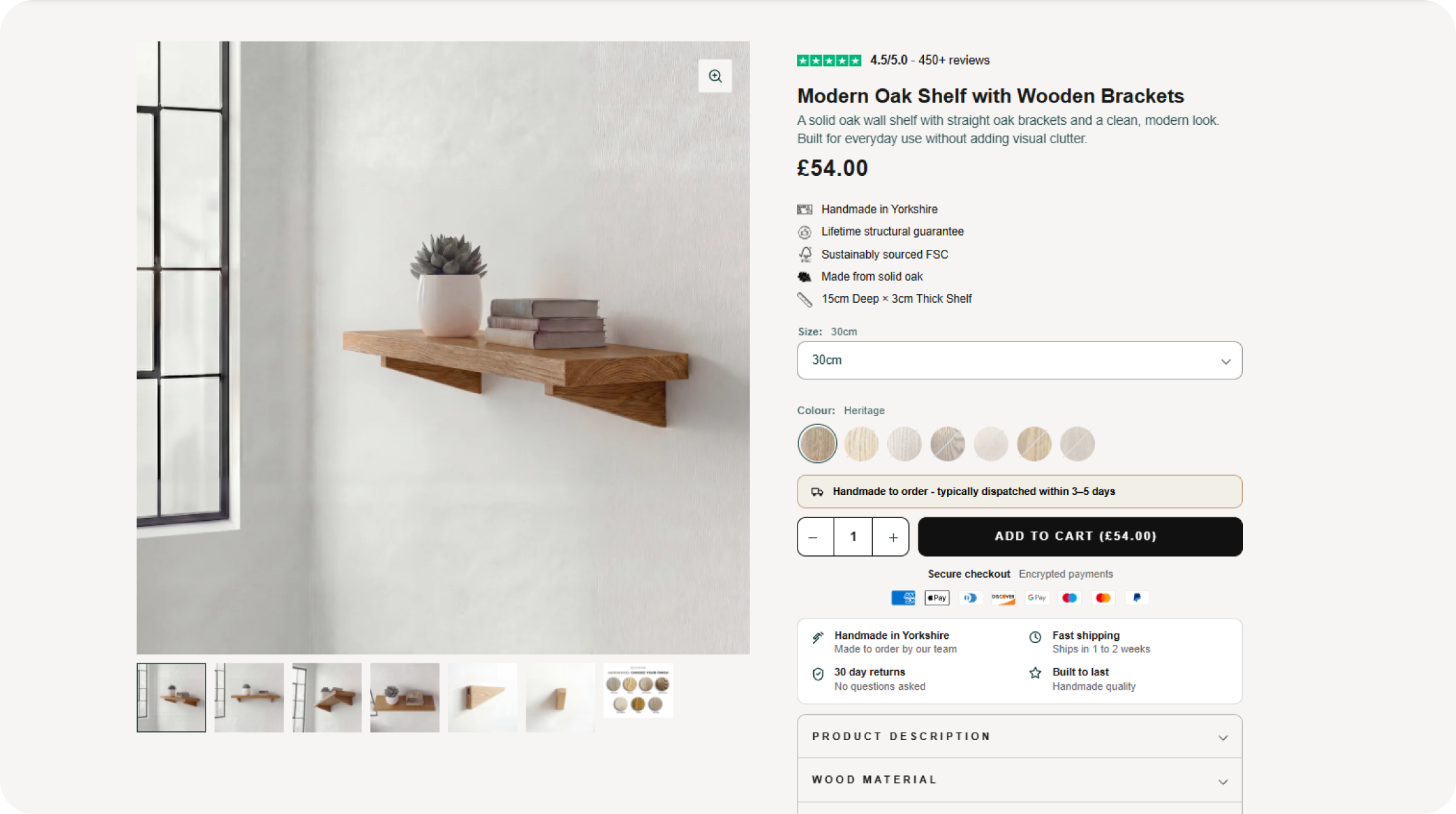
Task: Click Add to Cart (£54.00) button
Action: (1079, 536)
